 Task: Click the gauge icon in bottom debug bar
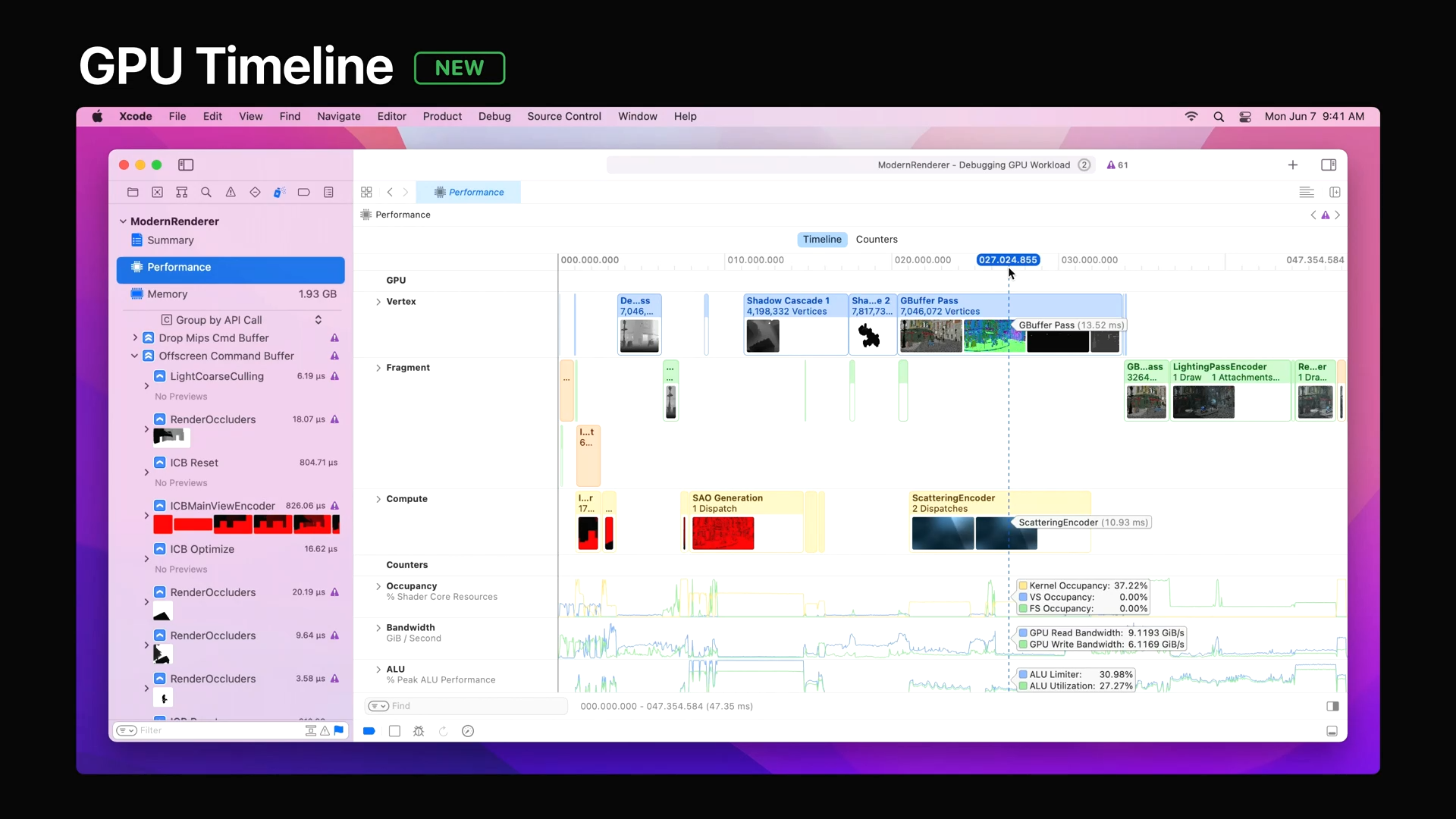click(468, 731)
